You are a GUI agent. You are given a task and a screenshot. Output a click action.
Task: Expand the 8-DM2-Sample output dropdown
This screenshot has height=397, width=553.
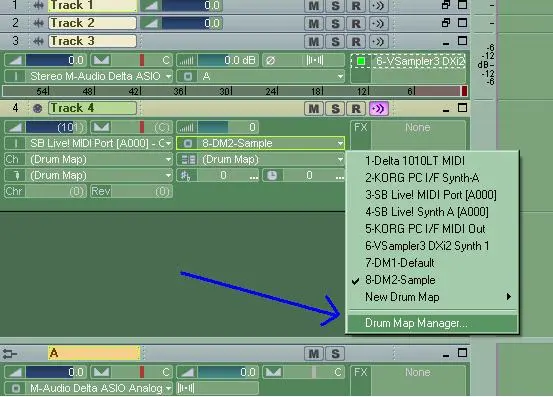tap(340, 143)
